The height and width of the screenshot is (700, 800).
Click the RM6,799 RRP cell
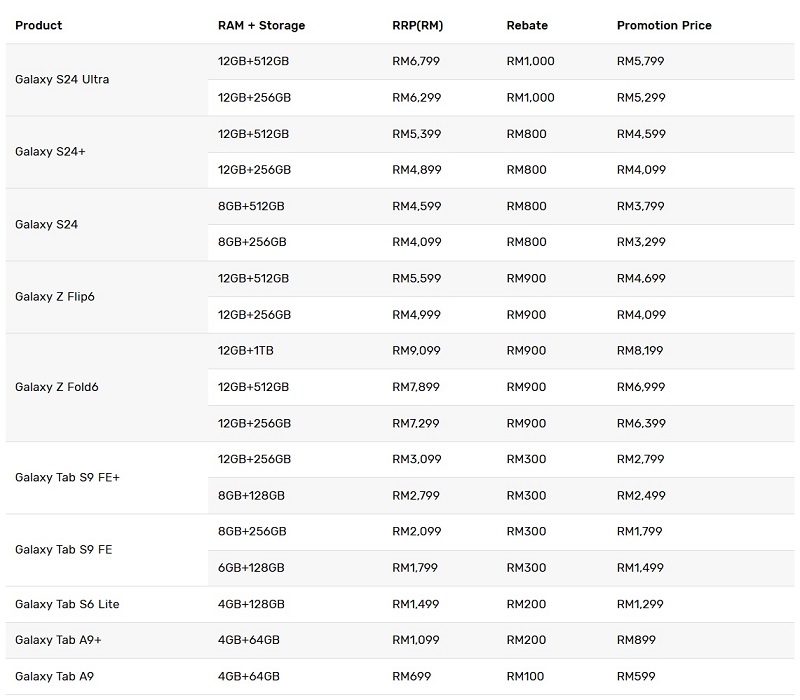(416, 61)
